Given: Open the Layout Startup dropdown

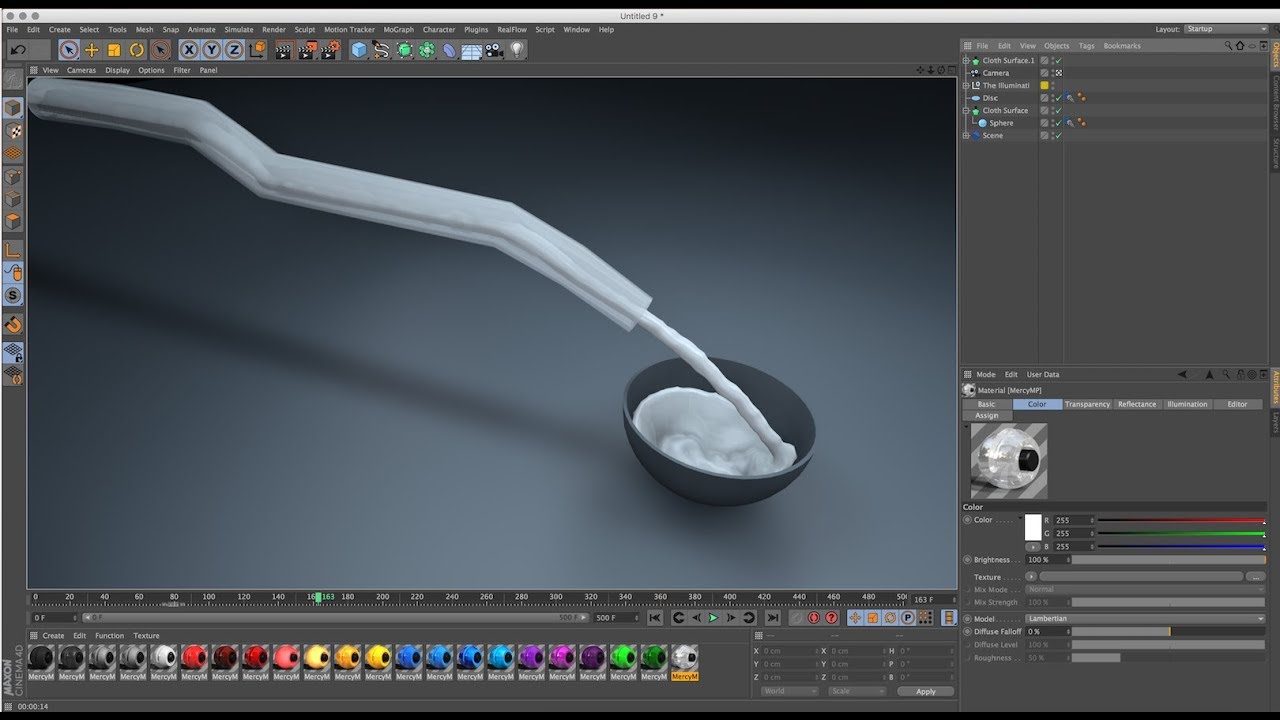Looking at the screenshot, I should [x=1227, y=29].
